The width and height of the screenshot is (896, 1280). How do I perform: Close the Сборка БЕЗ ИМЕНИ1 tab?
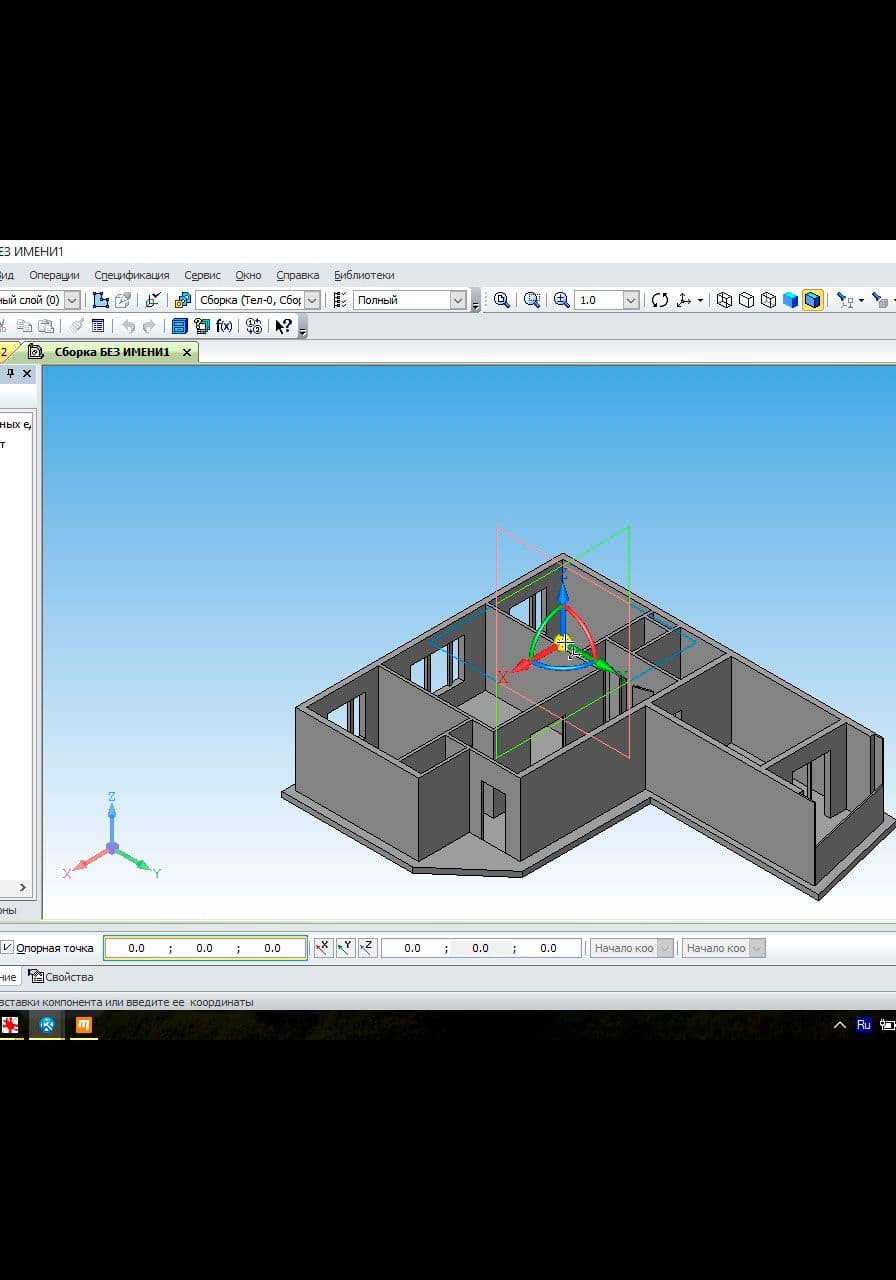(186, 352)
